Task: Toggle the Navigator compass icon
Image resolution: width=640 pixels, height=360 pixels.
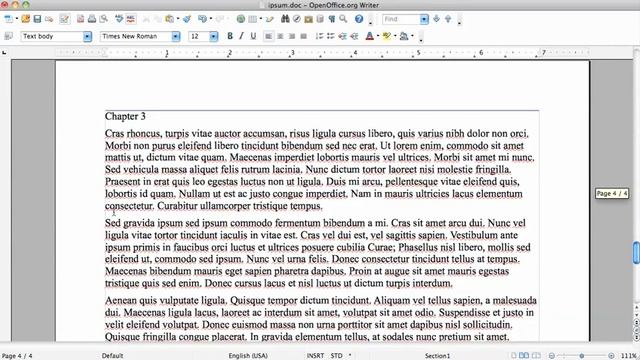Action: (x=297, y=19)
